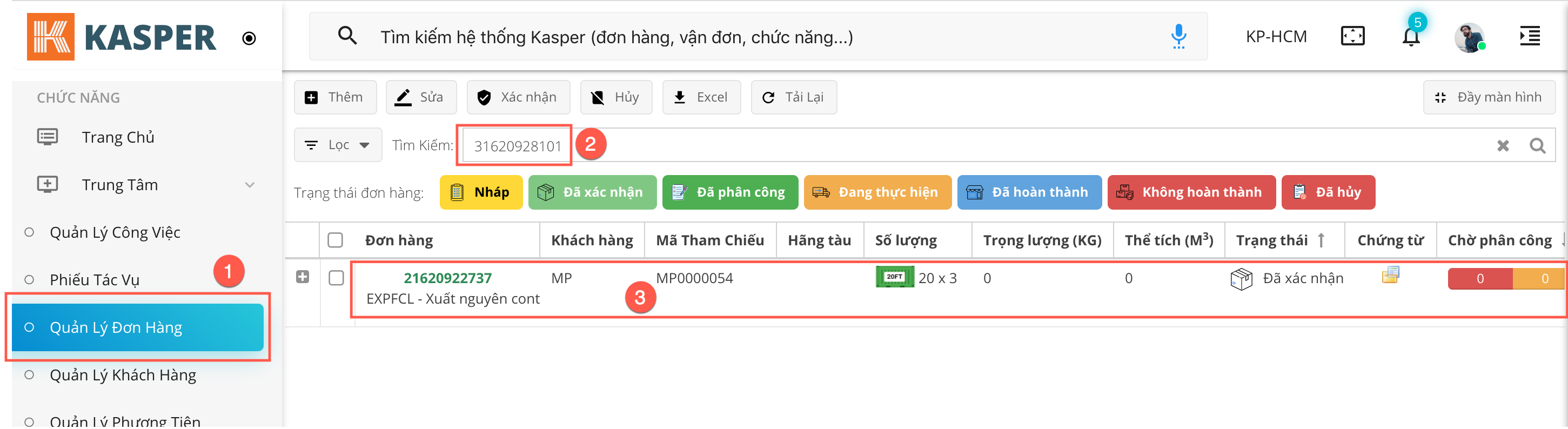Viewport: 1568px width, 429px height.
Task: Click the fullscreen frame icon in header
Action: [1352, 37]
